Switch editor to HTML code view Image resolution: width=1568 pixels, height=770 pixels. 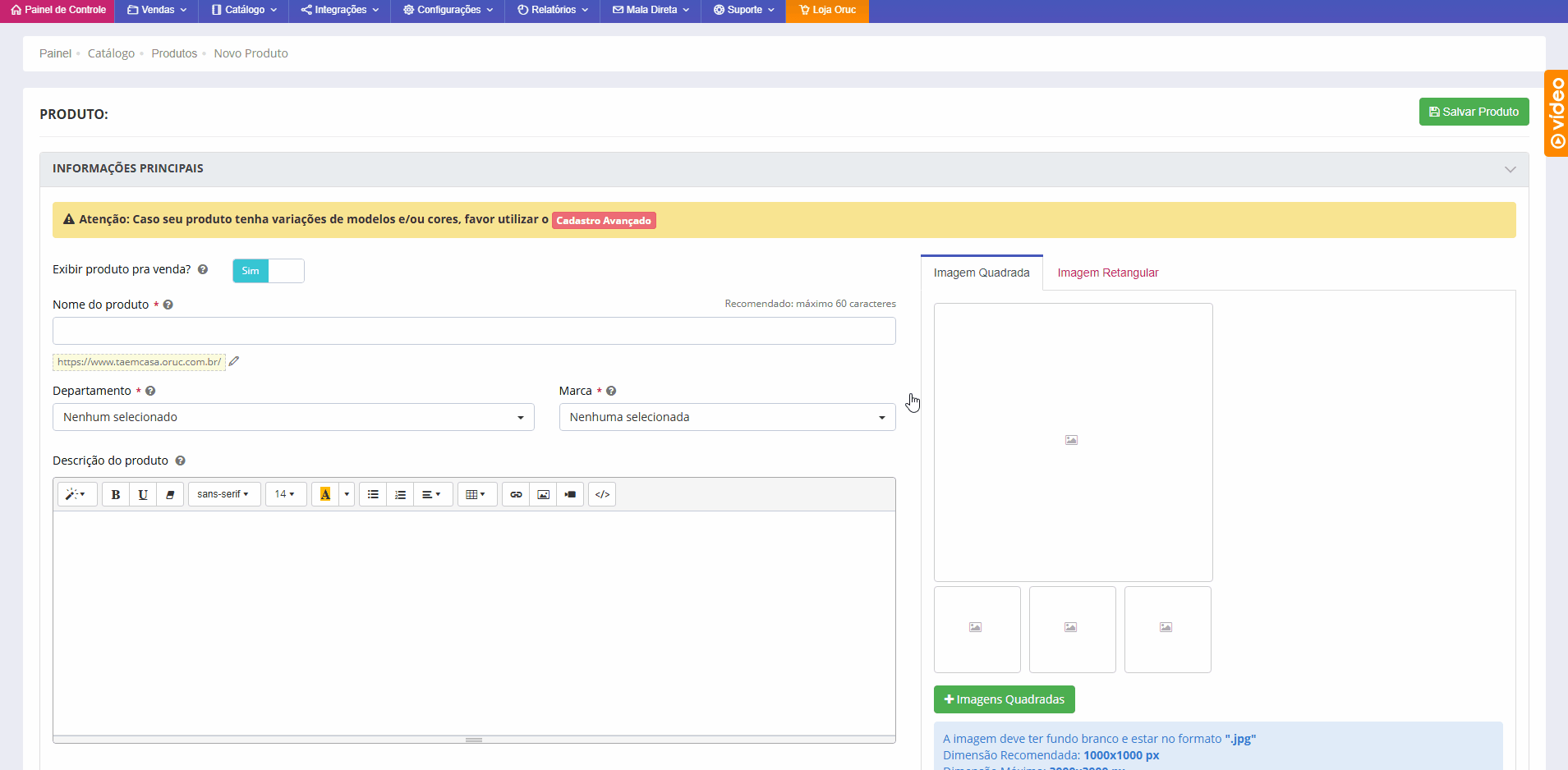pyautogui.click(x=602, y=494)
